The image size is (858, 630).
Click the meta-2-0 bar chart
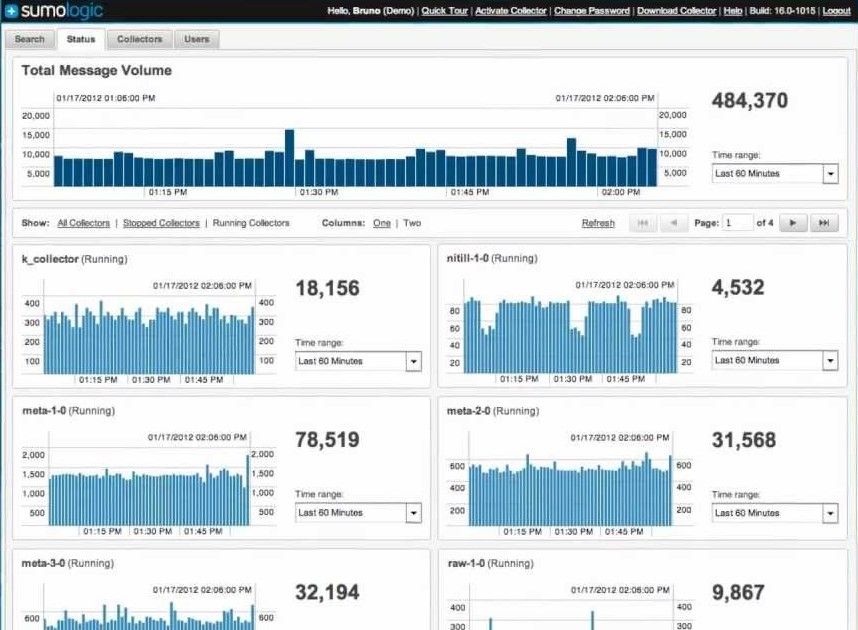point(570,490)
